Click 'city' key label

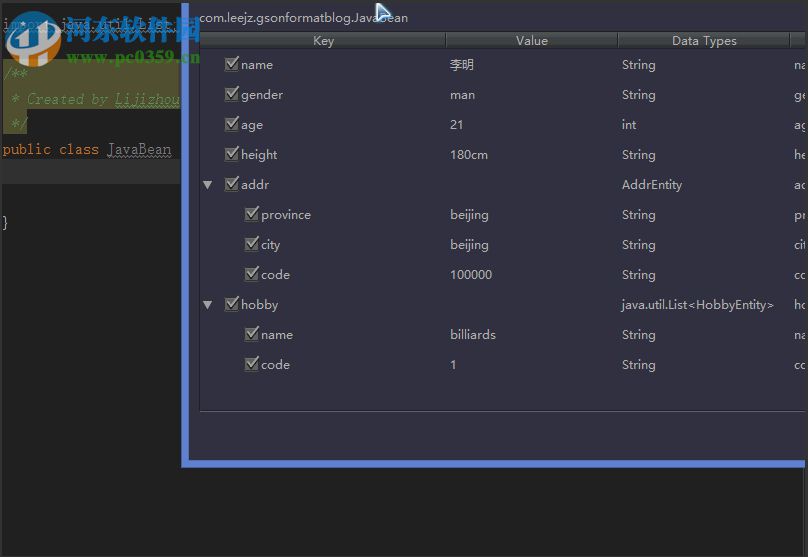pos(271,245)
